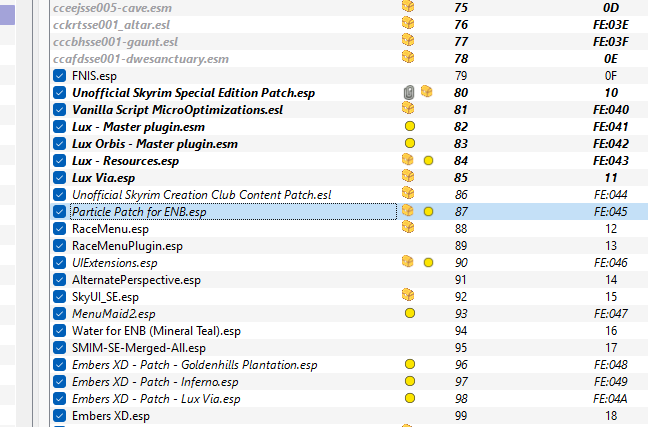Click the archive icon for Vanilla Script MicroOptimizations.esl
Viewport: 648px width, 427px height.
[408, 108]
